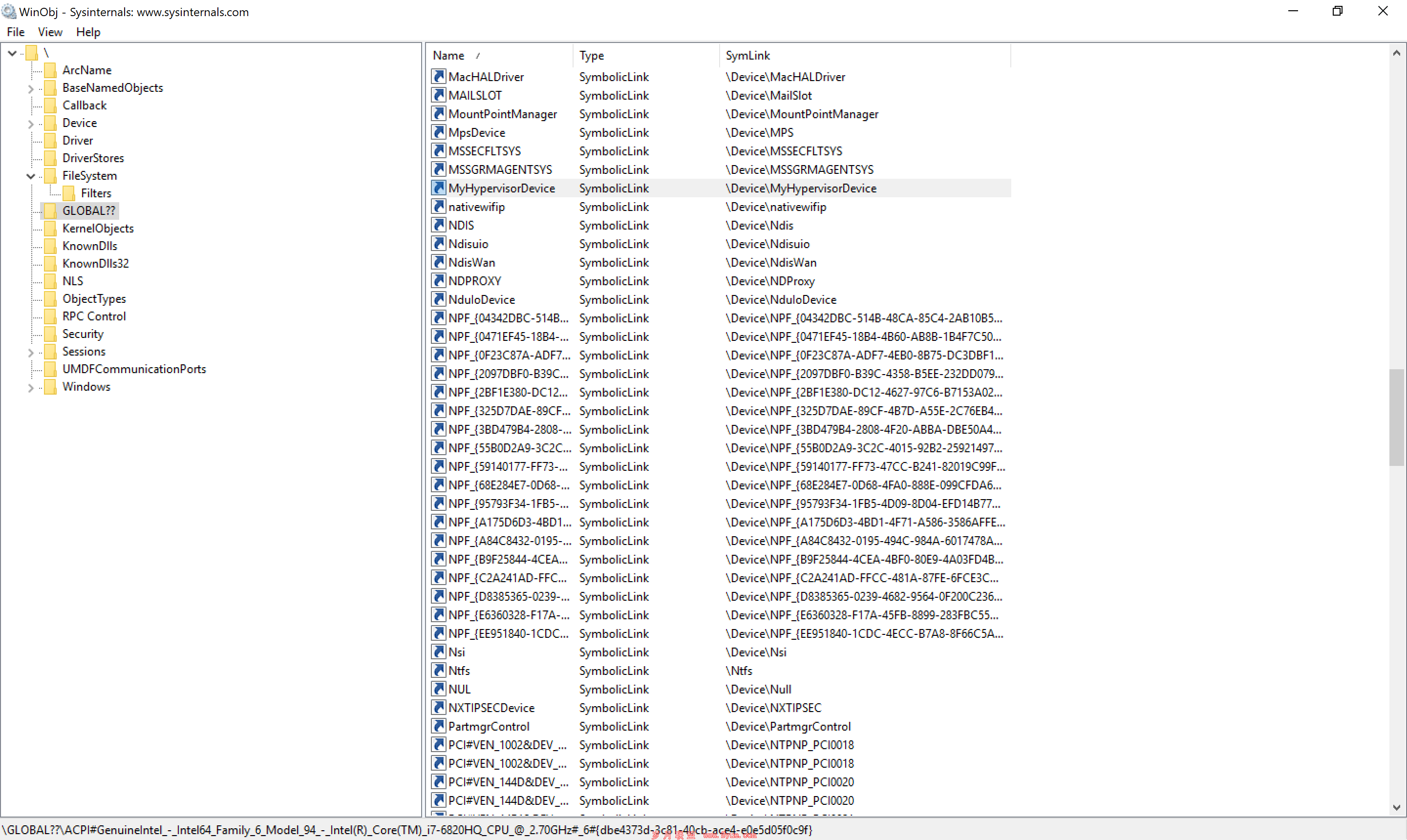Viewport: 1407px width, 840px height.
Task: Click \Device\PartmgrControl symlink target
Action: [788, 726]
